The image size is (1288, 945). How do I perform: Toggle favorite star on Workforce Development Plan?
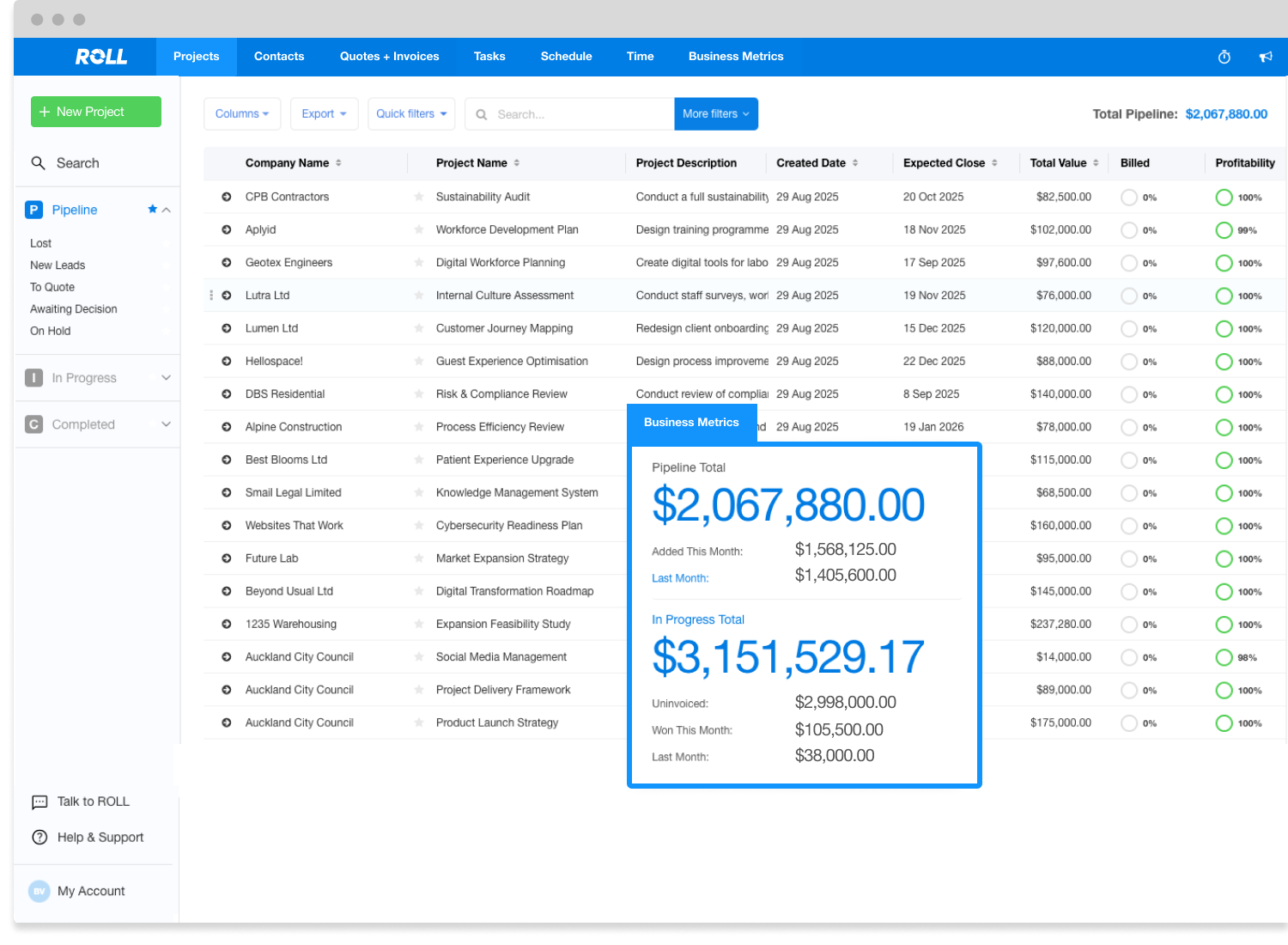point(419,229)
